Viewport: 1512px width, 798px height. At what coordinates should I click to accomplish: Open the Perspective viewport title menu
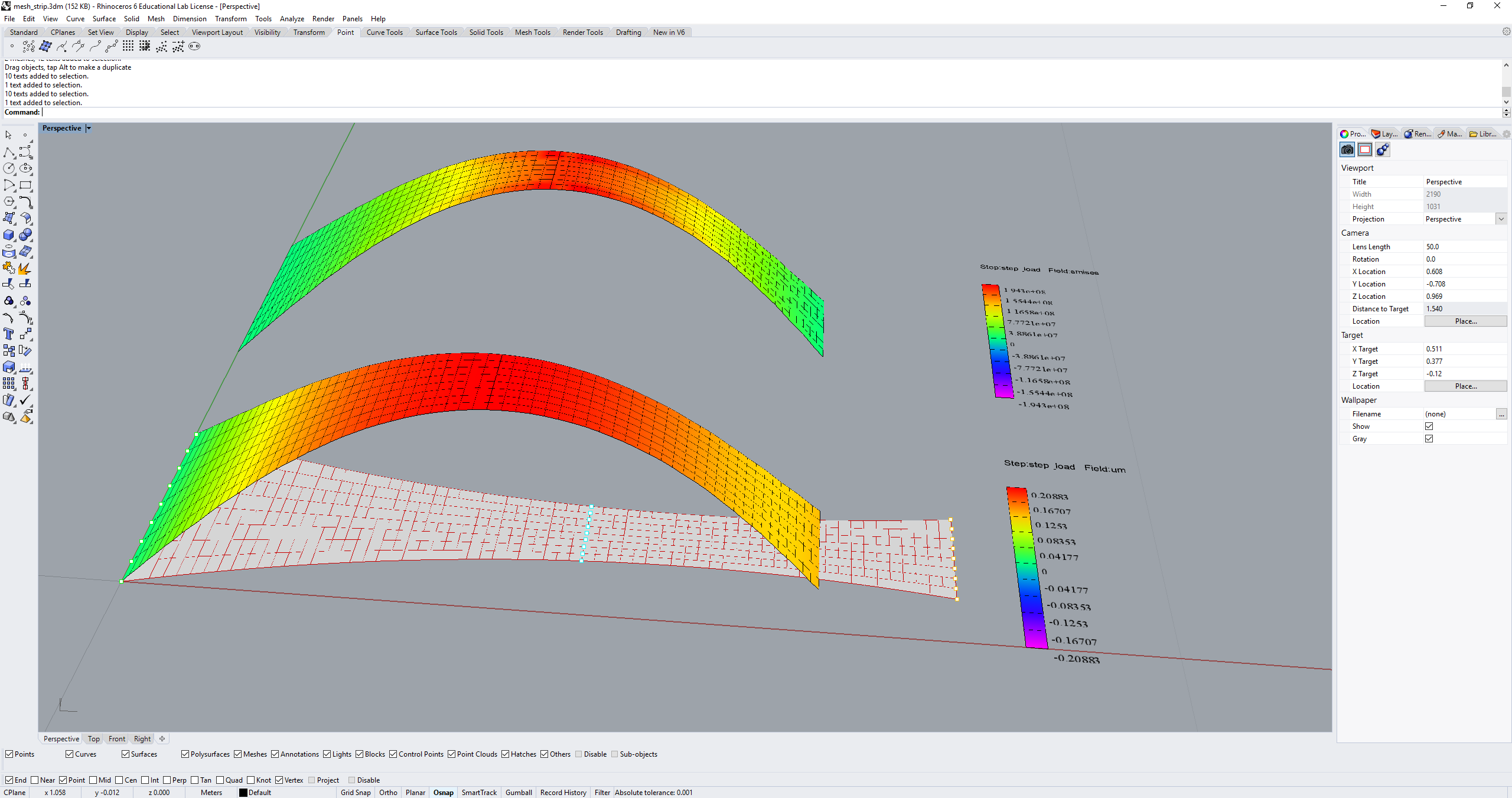click(87, 128)
